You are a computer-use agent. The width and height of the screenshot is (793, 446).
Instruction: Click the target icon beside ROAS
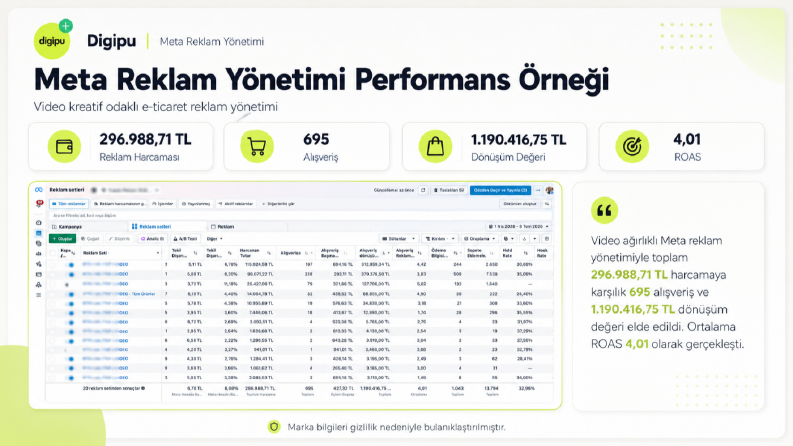632,147
